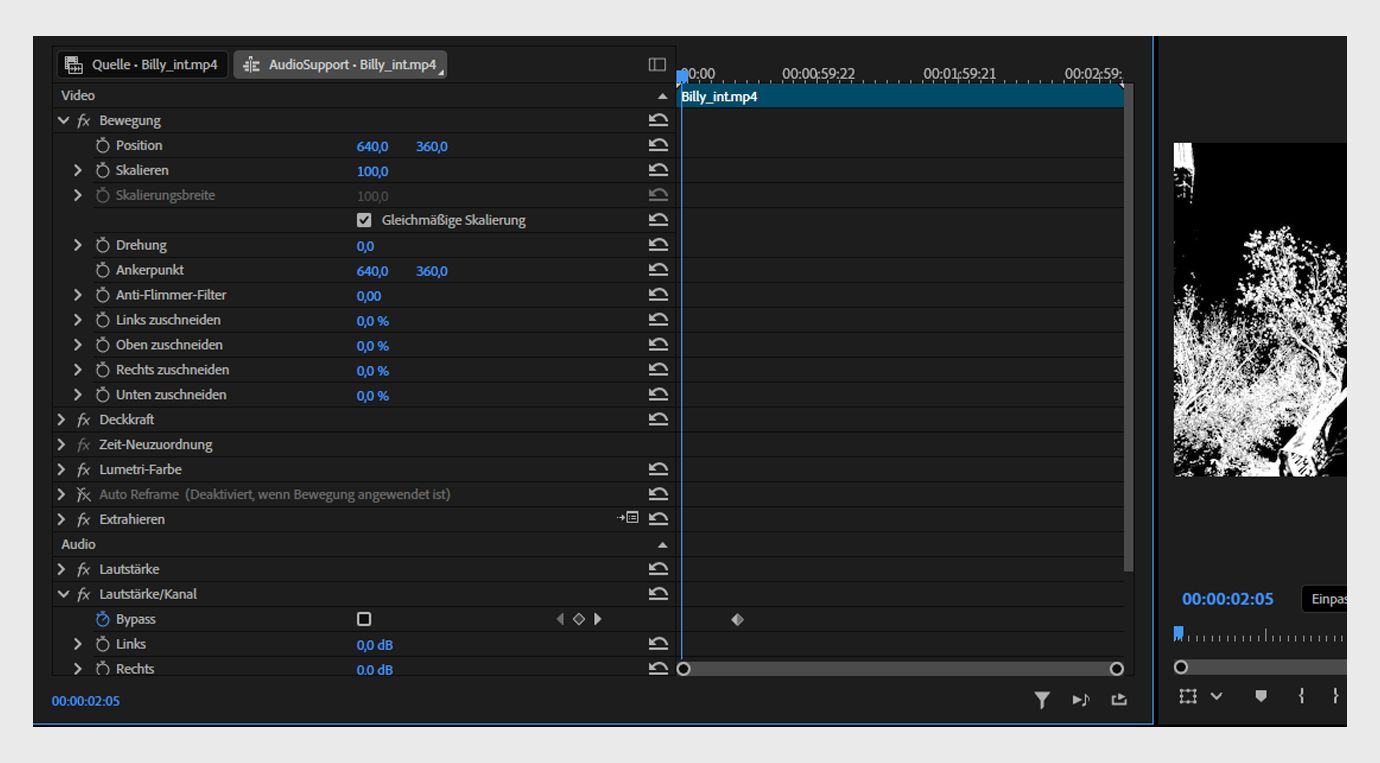The width and height of the screenshot is (1380, 763).
Task: Reset the Unten zuschneiden parameter
Action: pyautogui.click(x=658, y=395)
